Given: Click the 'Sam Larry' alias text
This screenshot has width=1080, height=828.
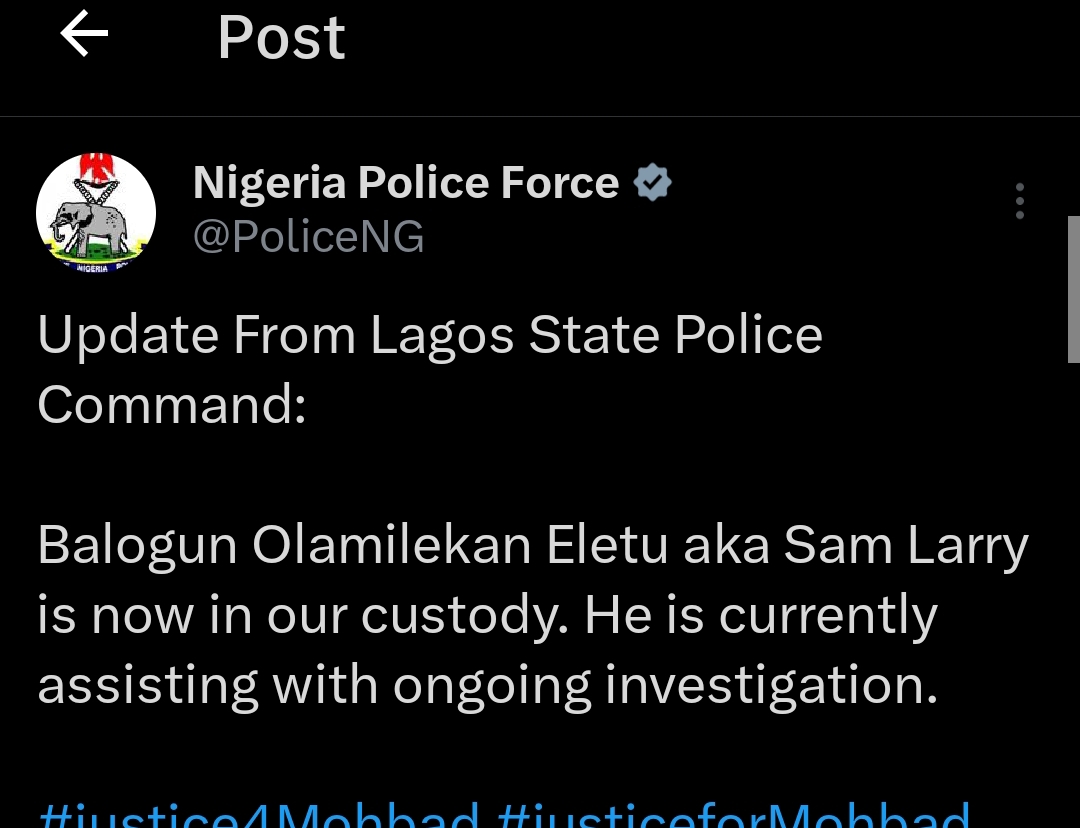Looking at the screenshot, I should point(906,545).
